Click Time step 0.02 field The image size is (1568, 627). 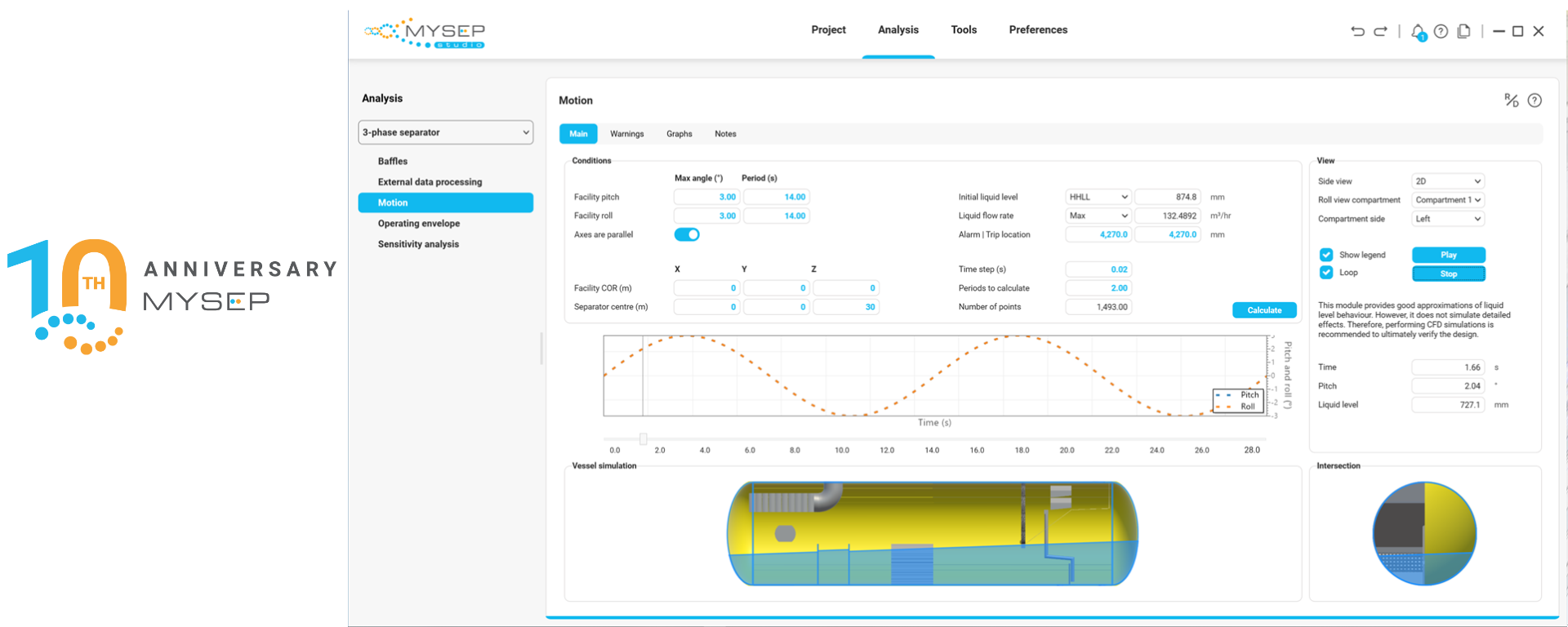(x=1098, y=269)
